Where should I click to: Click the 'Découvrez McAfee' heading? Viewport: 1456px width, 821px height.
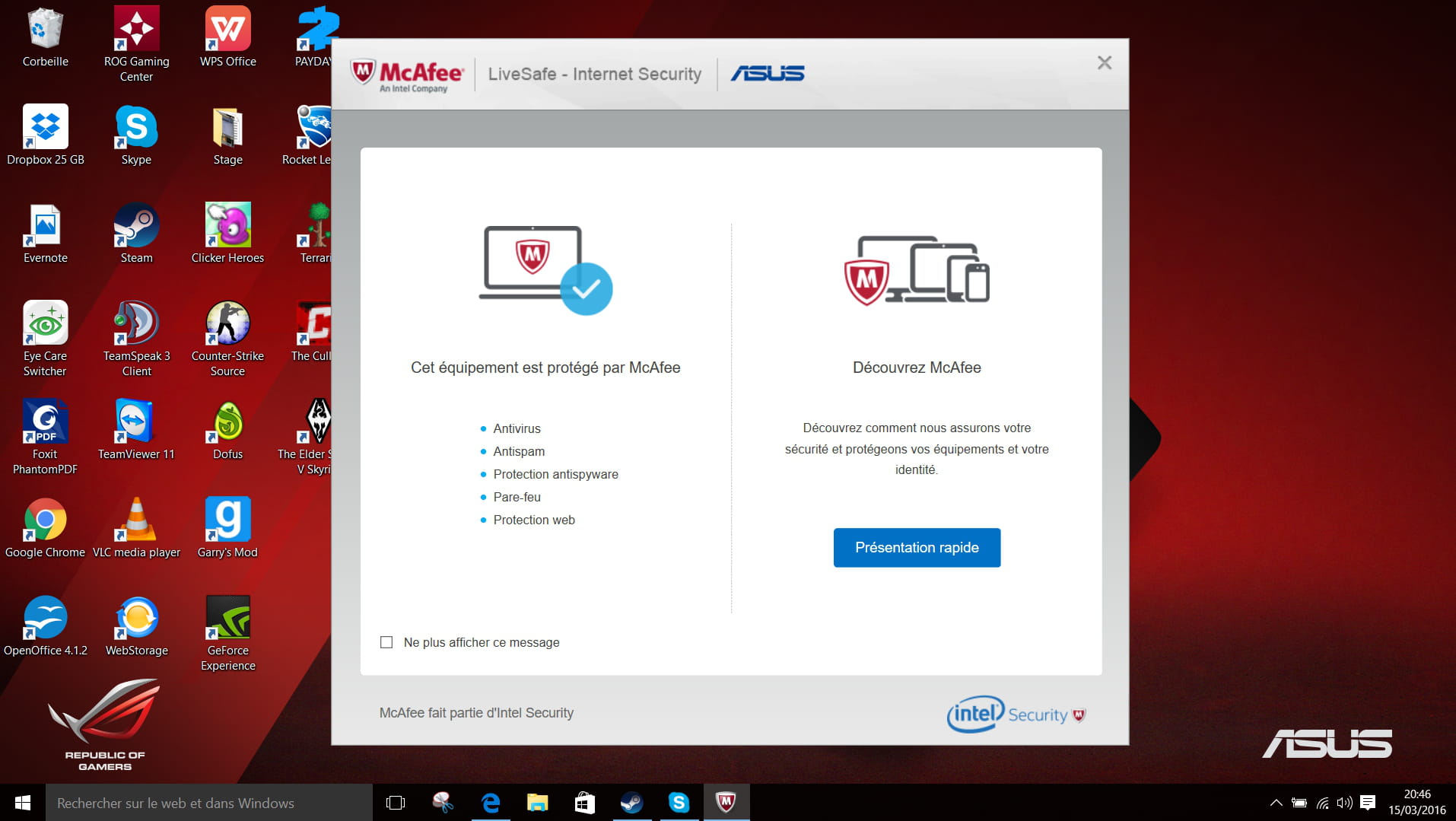click(917, 368)
